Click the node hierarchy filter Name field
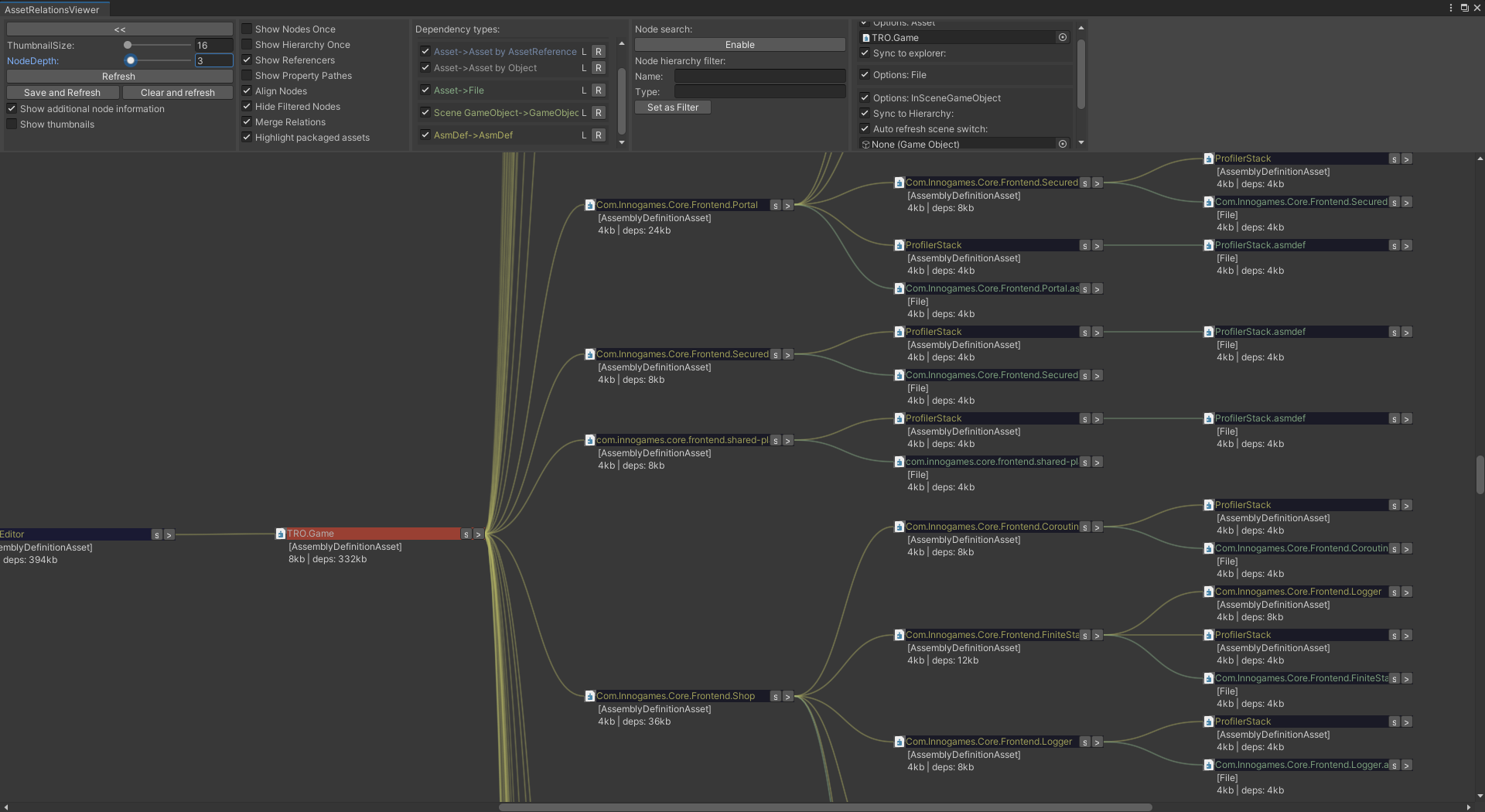 click(x=760, y=77)
